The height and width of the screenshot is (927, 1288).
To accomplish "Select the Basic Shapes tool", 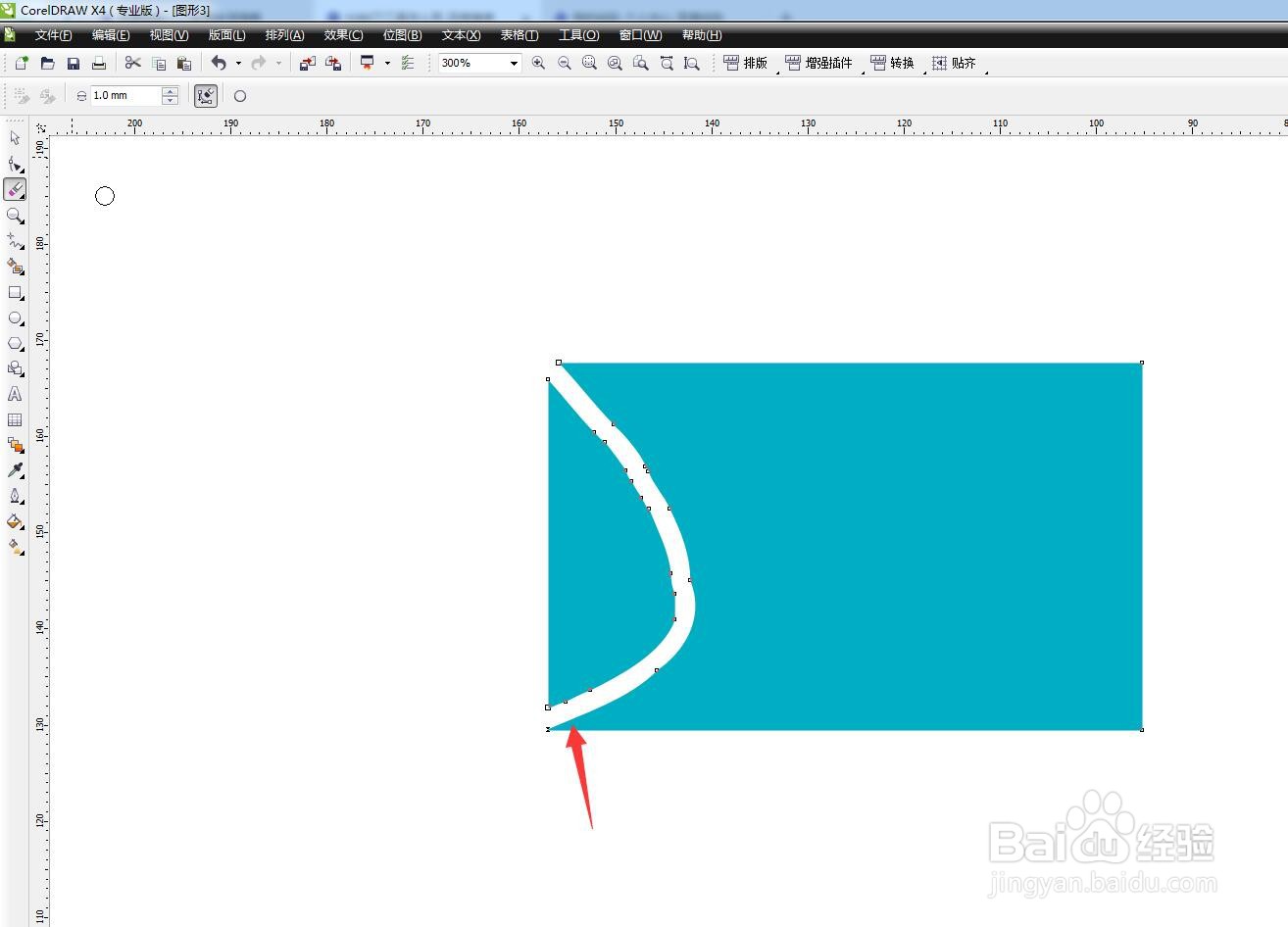I will [x=15, y=368].
